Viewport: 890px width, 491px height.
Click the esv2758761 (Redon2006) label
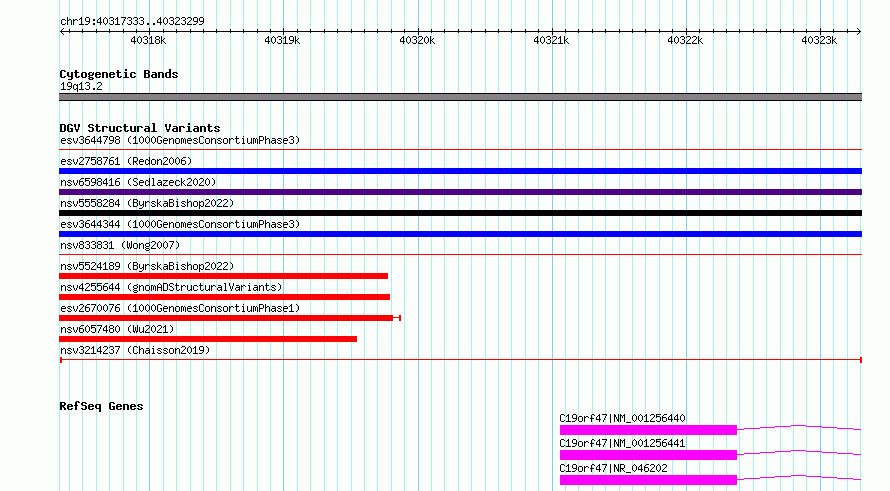(126, 161)
